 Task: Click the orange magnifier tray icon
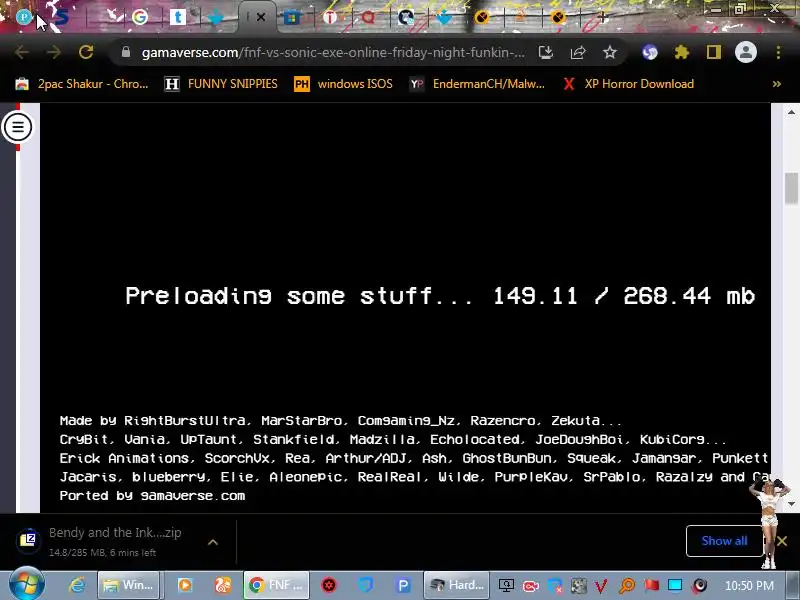(x=627, y=586)
